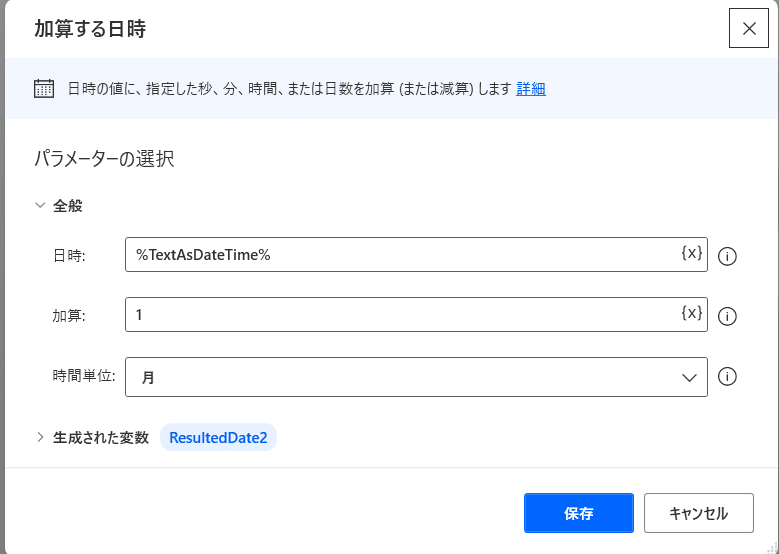Click the 生成された変数 label text

101,437
